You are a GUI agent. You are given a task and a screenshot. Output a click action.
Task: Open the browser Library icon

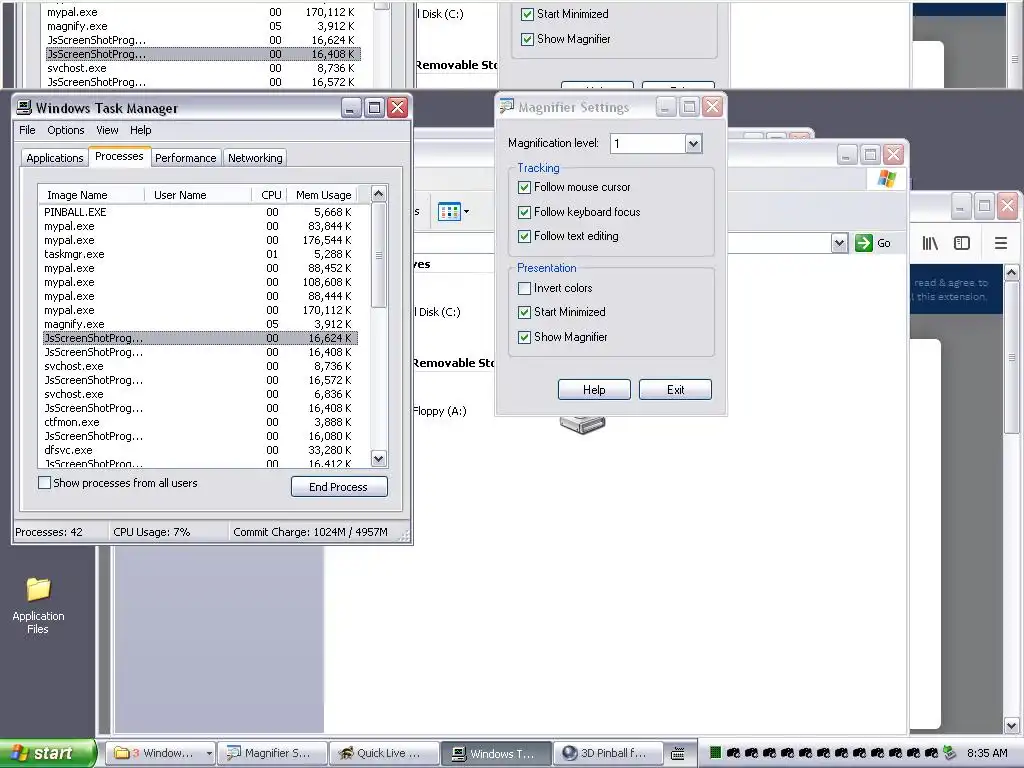point(930,243)
